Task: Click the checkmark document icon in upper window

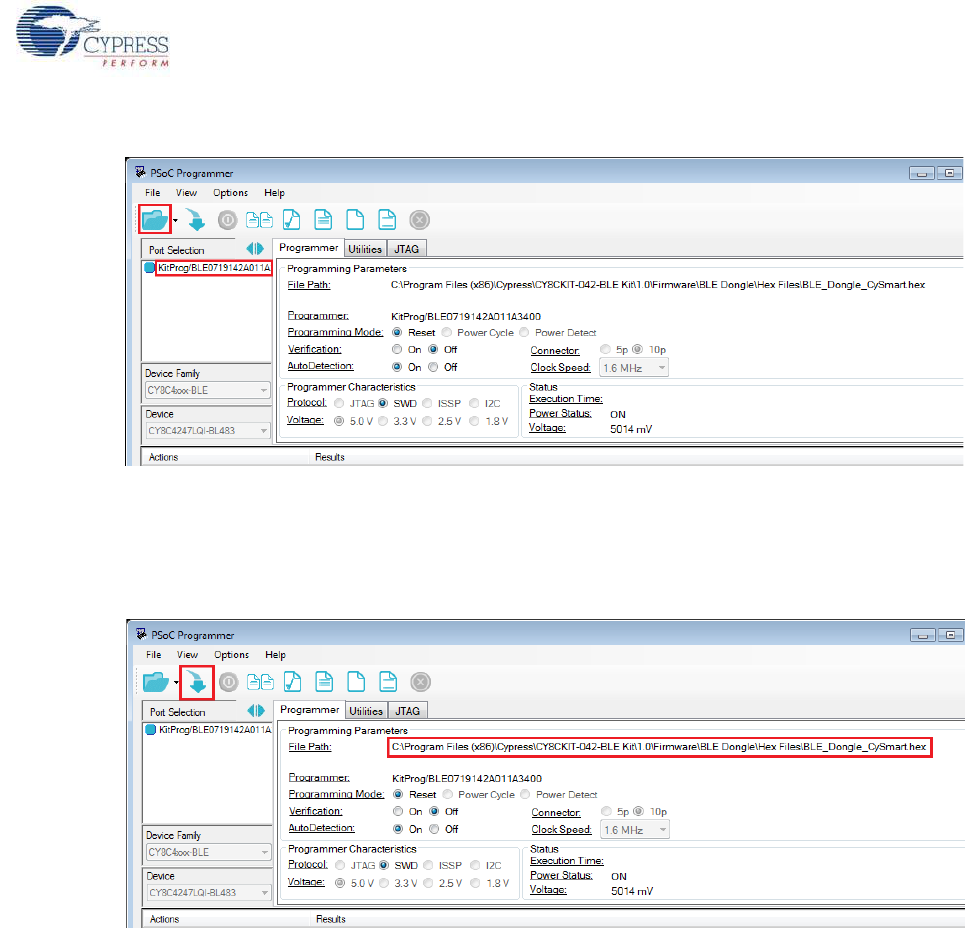Action: pos(292,220)
